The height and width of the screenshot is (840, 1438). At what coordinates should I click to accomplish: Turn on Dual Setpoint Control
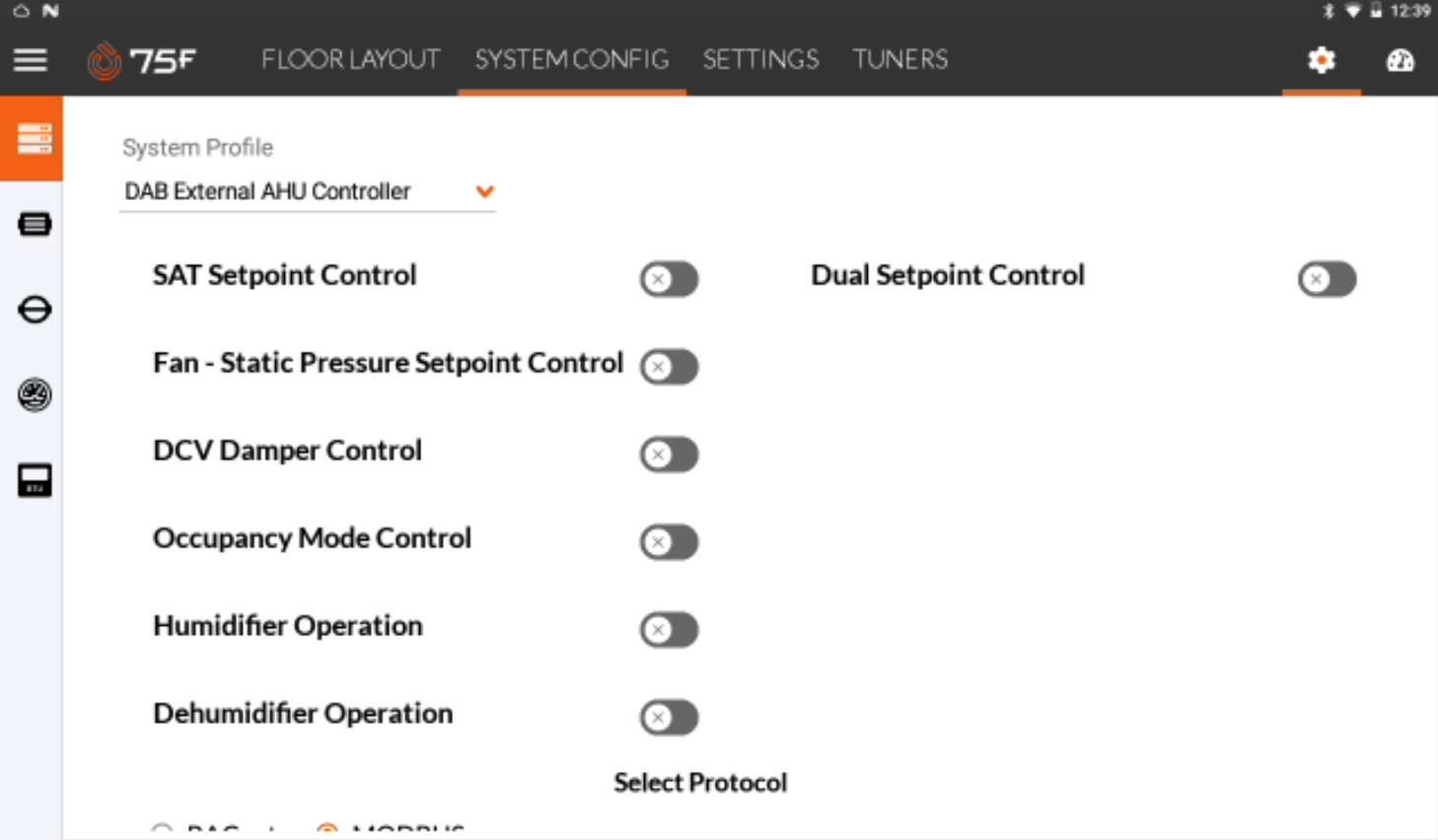tap(1327, 279)
